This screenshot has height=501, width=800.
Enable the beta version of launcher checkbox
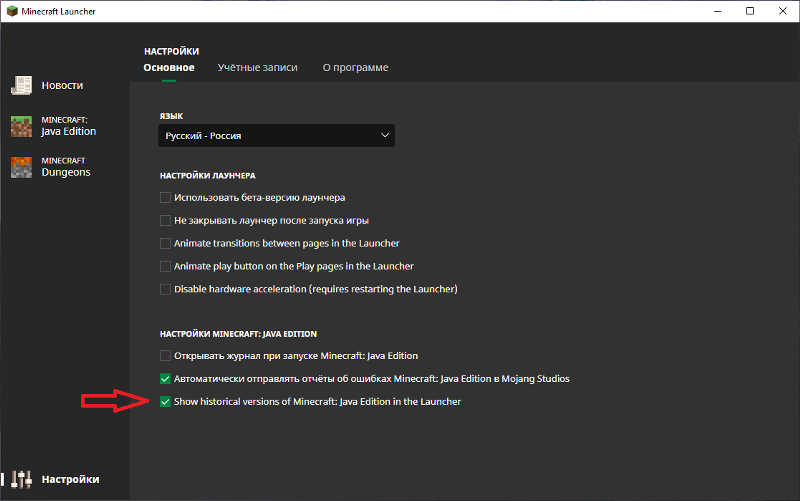(x=166, y=198)
